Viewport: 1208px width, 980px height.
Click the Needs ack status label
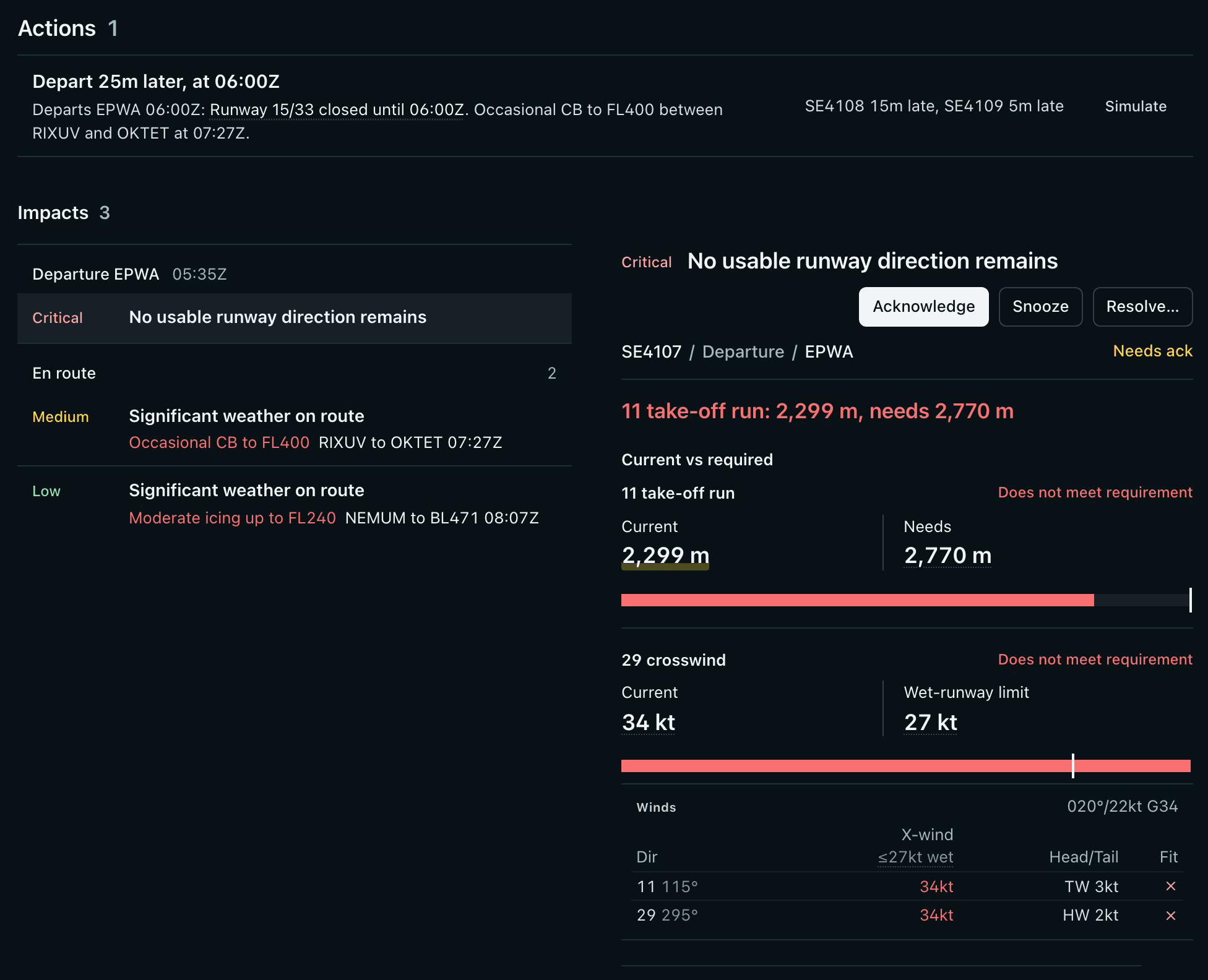(x=1152, y=351)
